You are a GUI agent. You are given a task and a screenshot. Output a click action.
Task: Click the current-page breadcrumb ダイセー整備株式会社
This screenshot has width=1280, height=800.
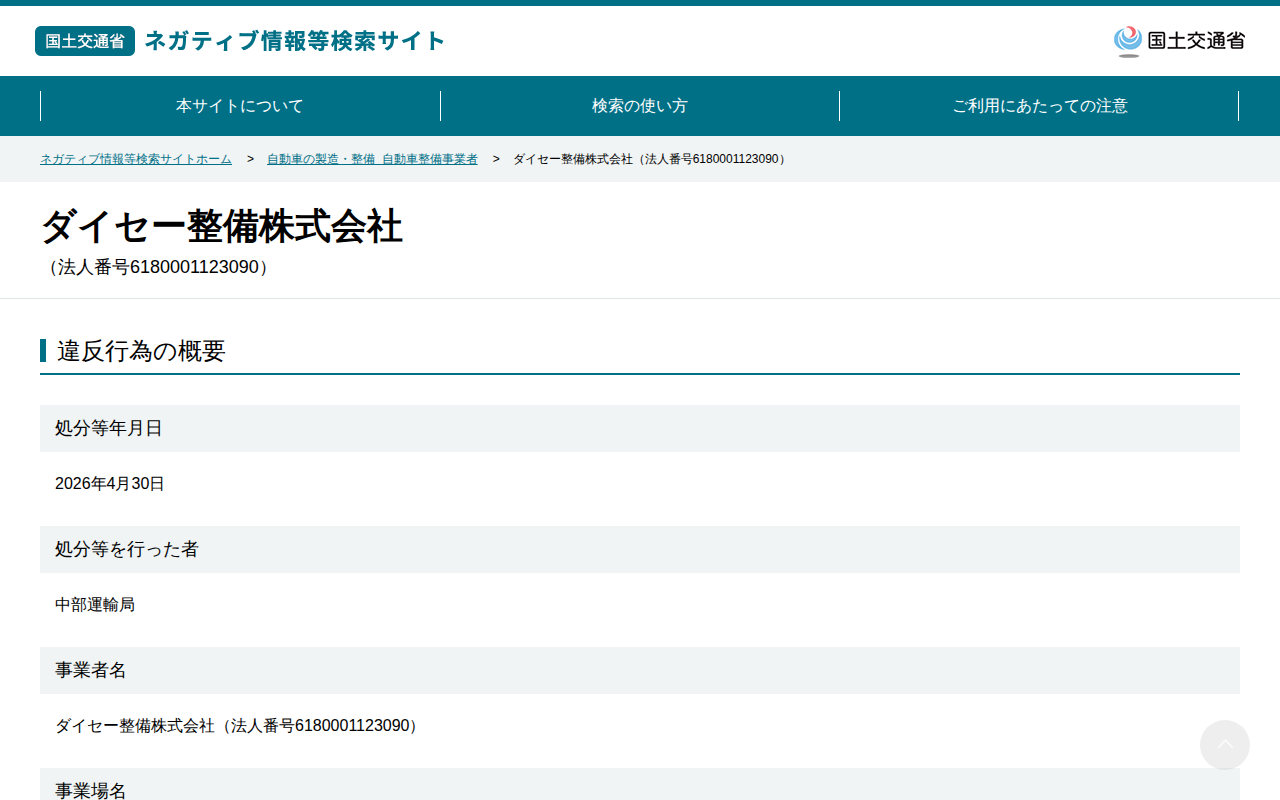(650, 159)
